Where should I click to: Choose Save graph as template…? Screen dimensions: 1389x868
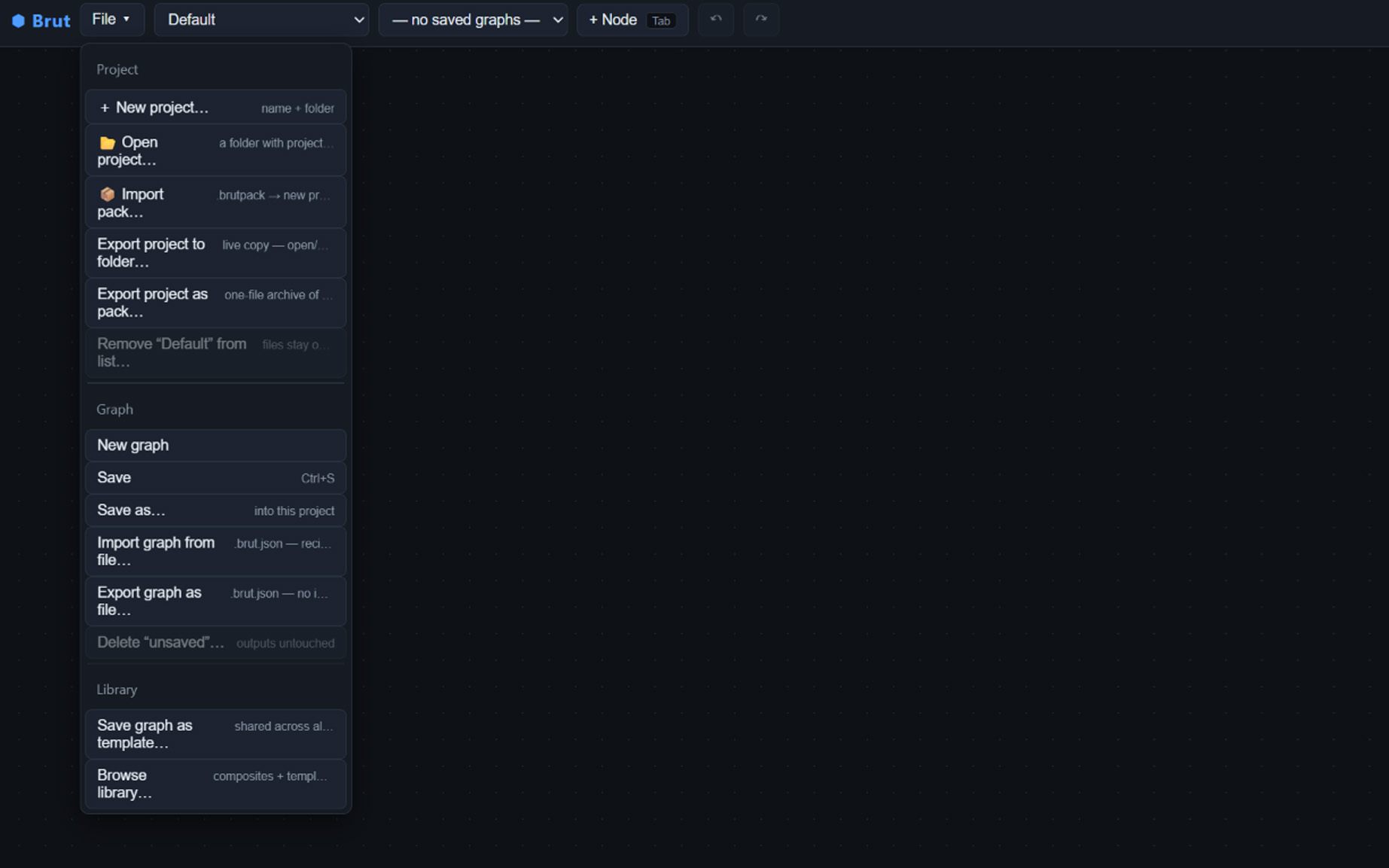215,734
